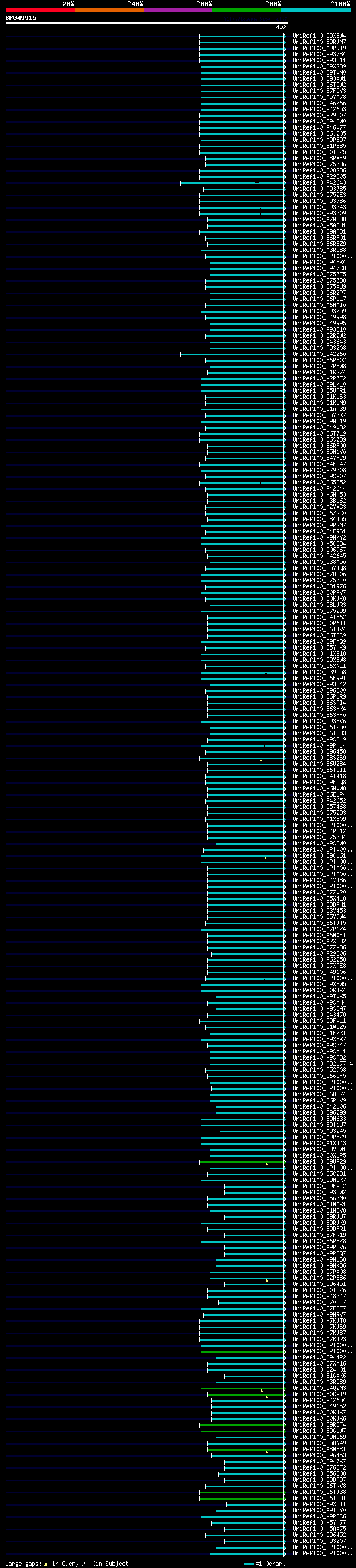356x1568 pixels.
Task: Select hit label UniRef100_C1E2K1
Action: tap(319, 1033)
